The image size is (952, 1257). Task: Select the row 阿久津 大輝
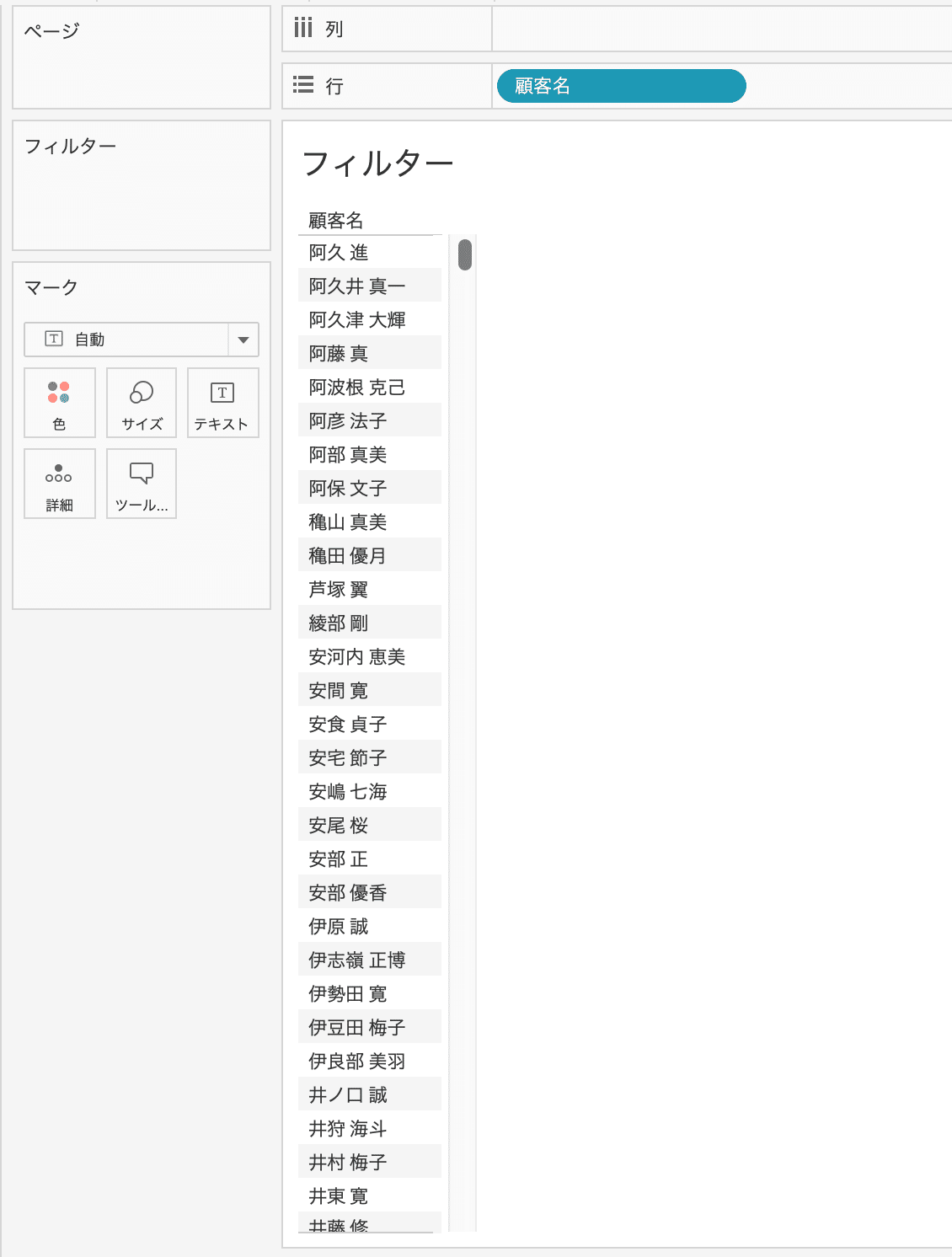point(370,319)
